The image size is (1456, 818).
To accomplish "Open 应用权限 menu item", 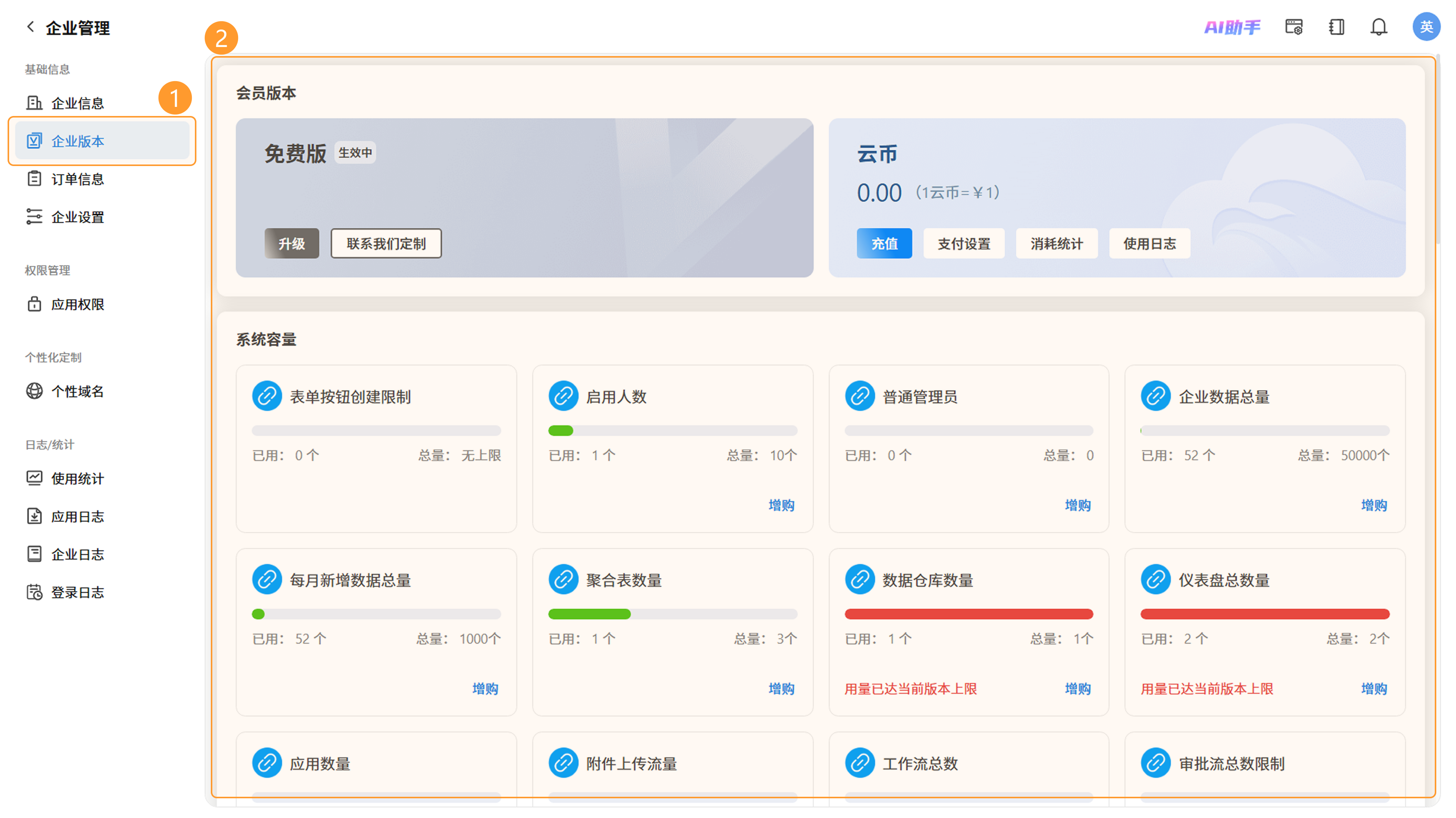I will pyautogui.click(x=102, y=304).
